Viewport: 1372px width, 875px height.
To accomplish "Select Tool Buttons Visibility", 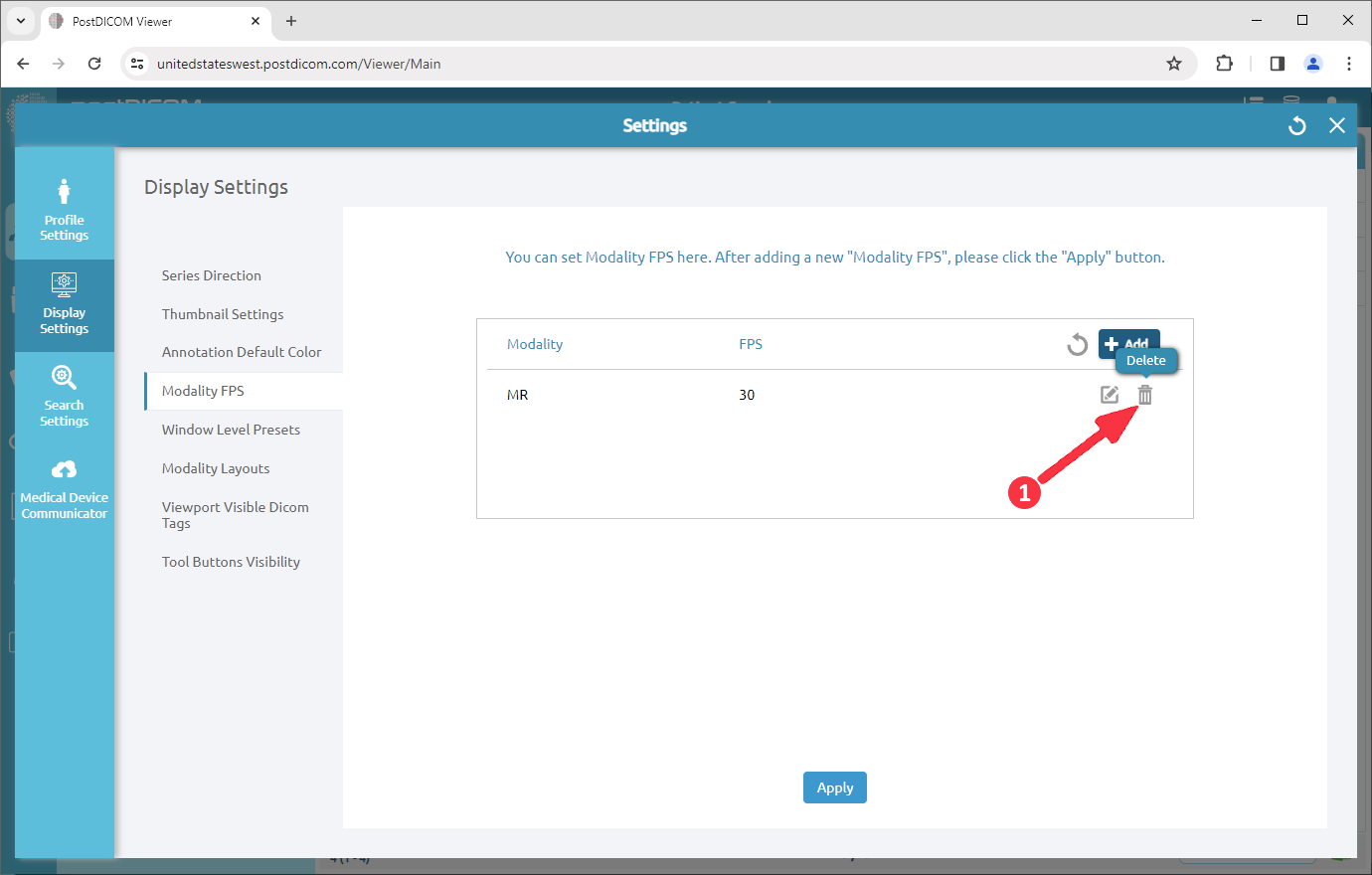I will (231, 562).
